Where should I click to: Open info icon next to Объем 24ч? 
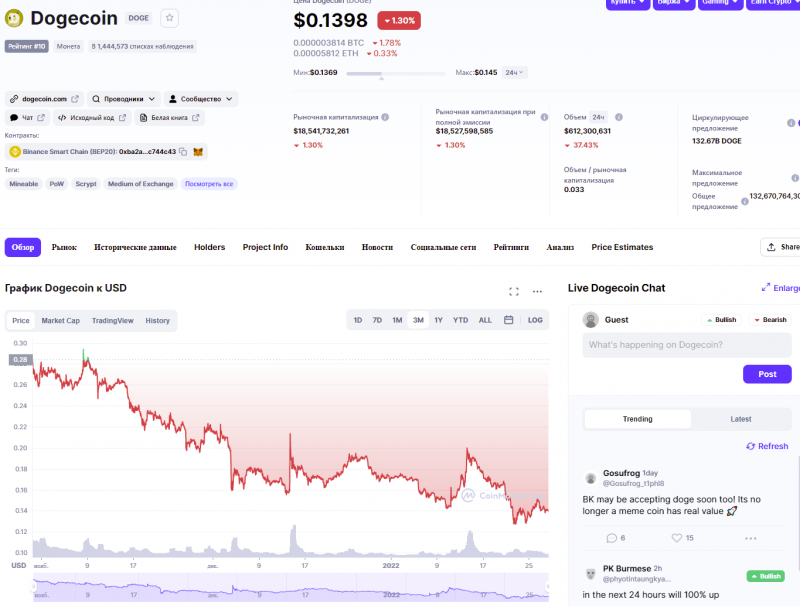pyautogui.click(x=619, y=117)
